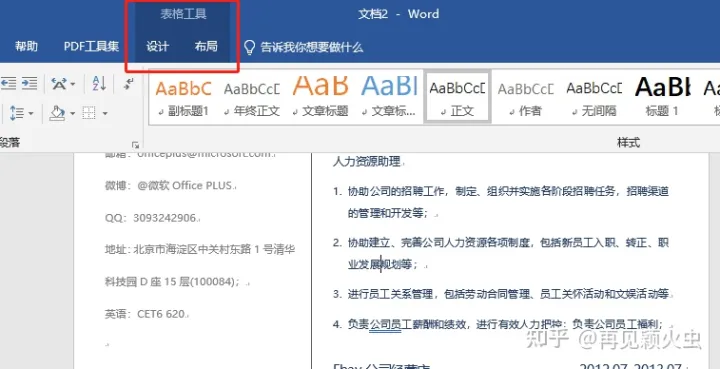Click list item 4 about 薪酬和绩效
The image size is (720, 369).
(x=498, y=324)
